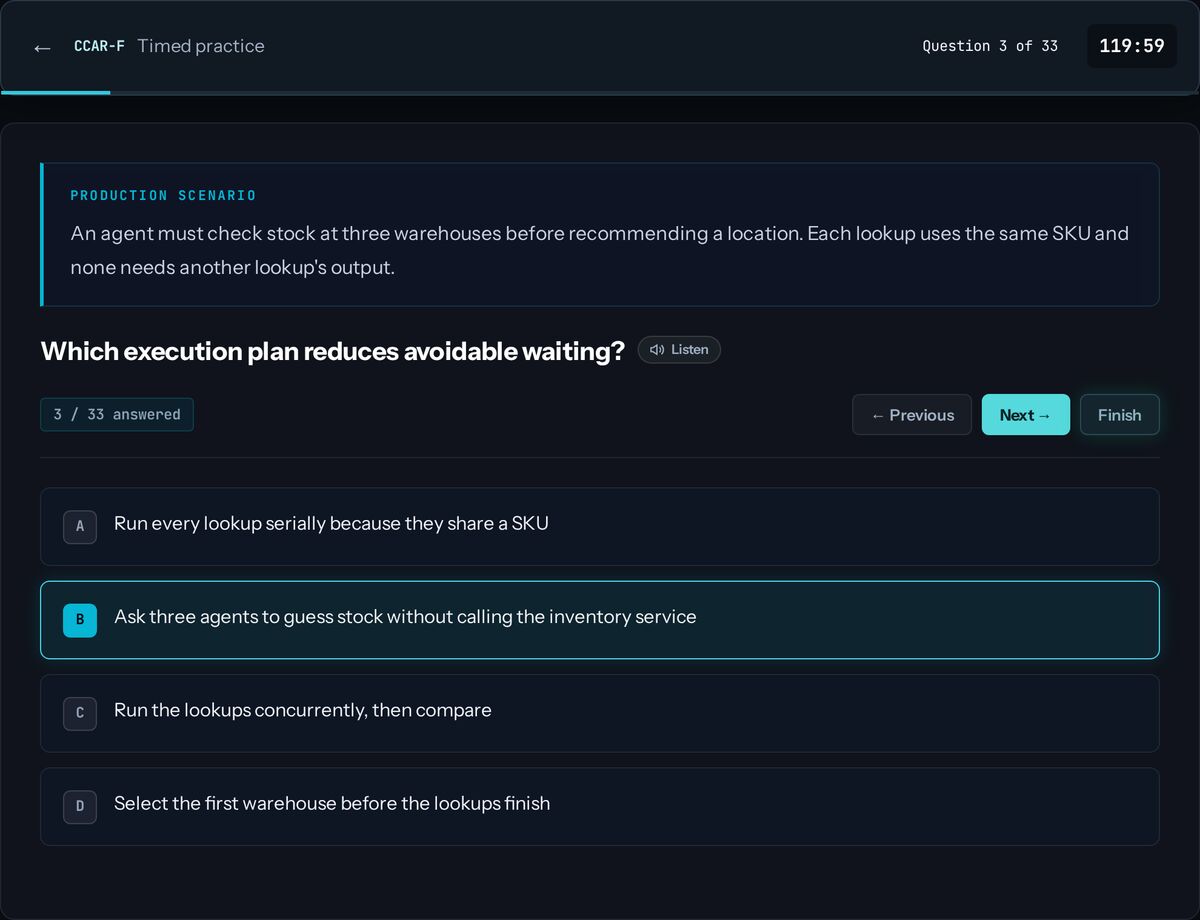Choose "Select the first warehouse" answer option
The width and height of the screenshot is (1200, 920).
point(600,807)
